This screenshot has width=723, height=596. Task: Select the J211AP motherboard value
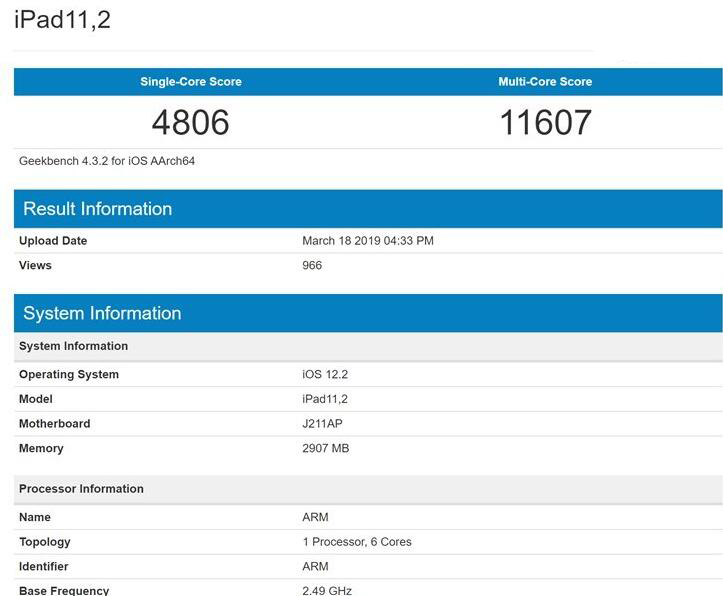click(x=322, y=424)
